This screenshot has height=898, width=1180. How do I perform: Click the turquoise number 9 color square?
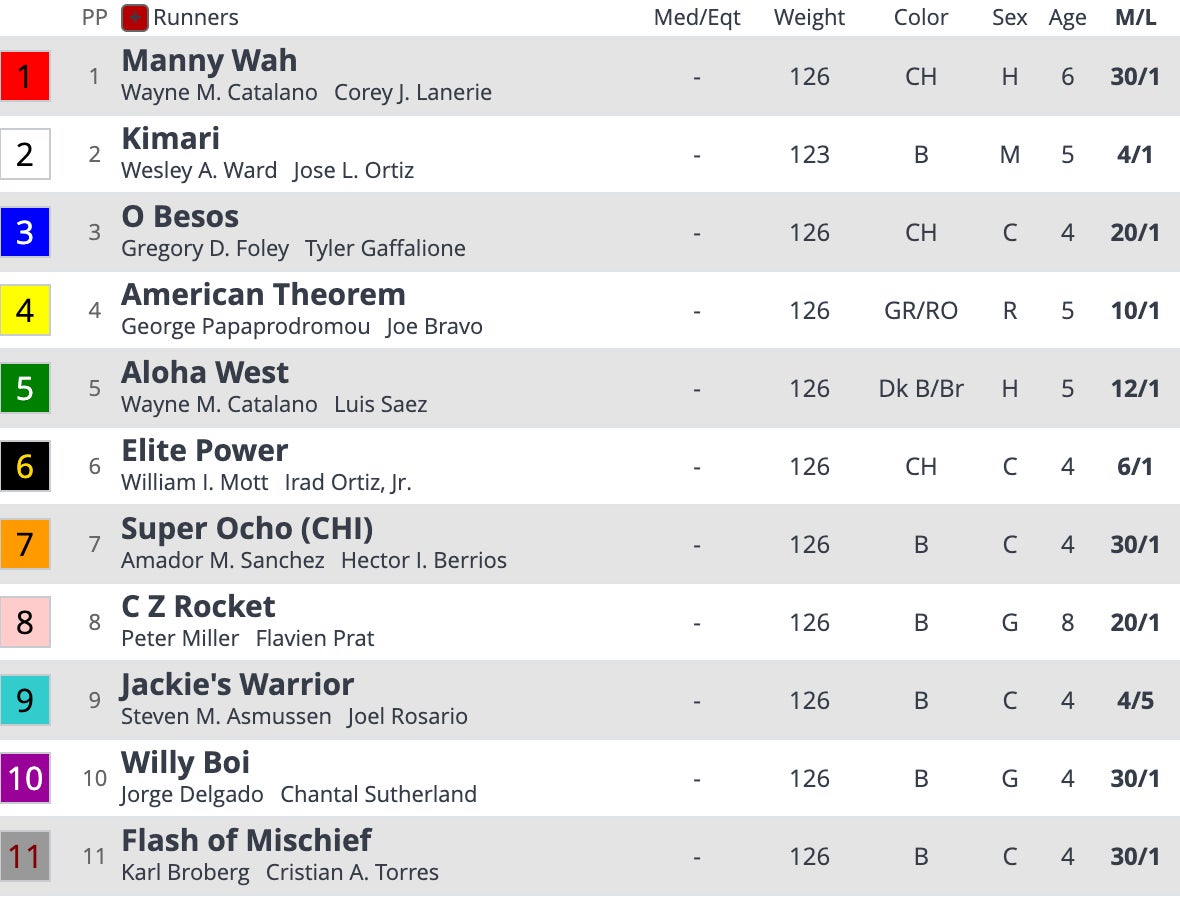pyautogui.click(x=25, y=700)
